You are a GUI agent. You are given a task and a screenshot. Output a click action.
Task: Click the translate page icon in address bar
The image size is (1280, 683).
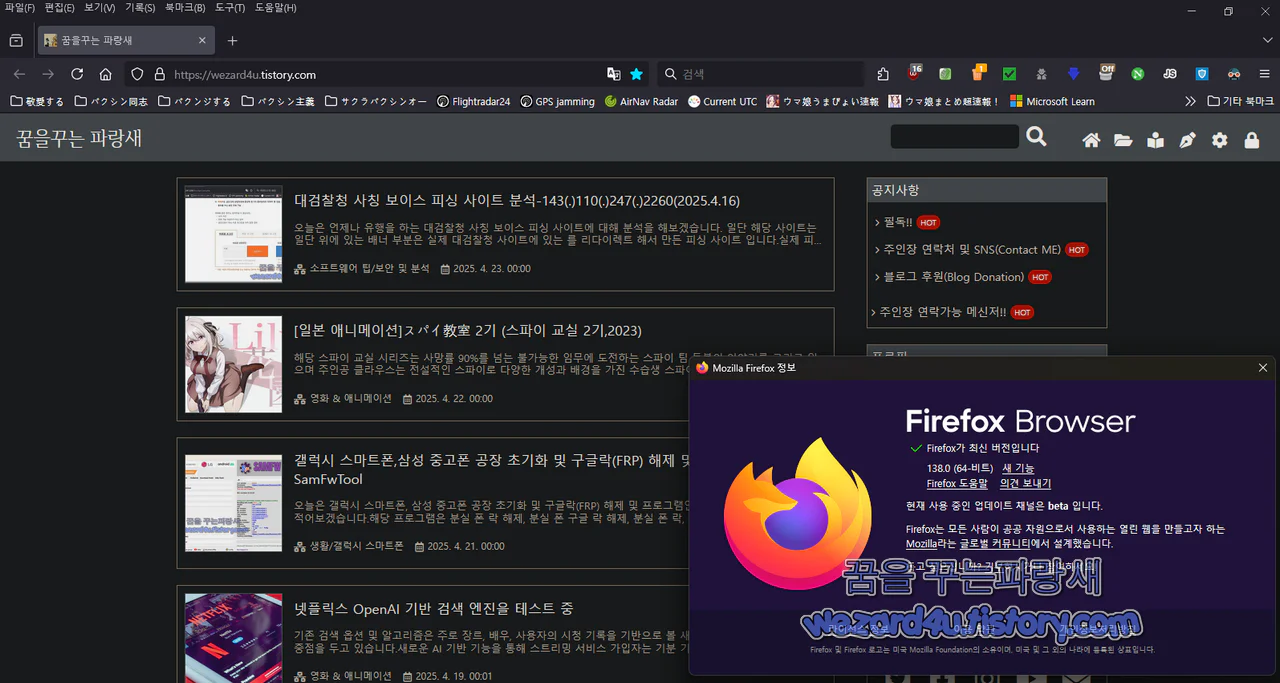(x=614, y=74)
